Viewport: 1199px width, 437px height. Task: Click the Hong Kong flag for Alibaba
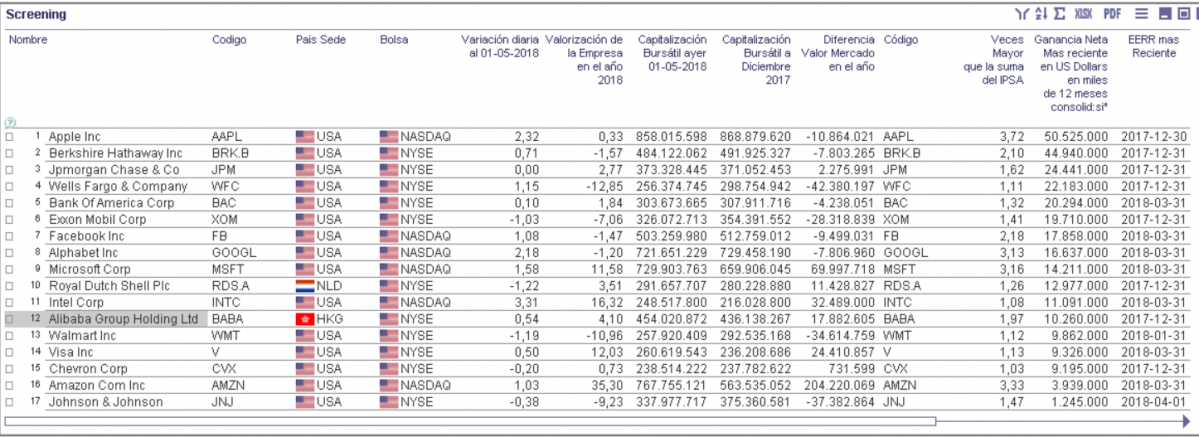click(305, 319)
